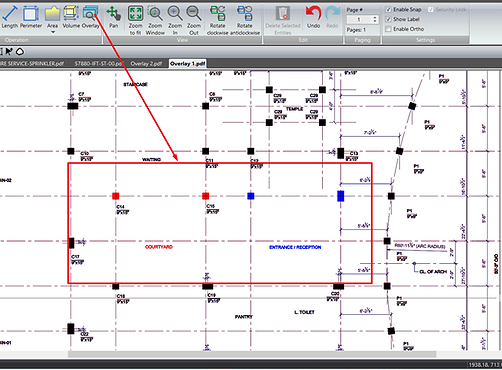Viewport: 502px width, 370px height.
Task: Click the Zoom Out icon
Action: (x=194, y=20)
